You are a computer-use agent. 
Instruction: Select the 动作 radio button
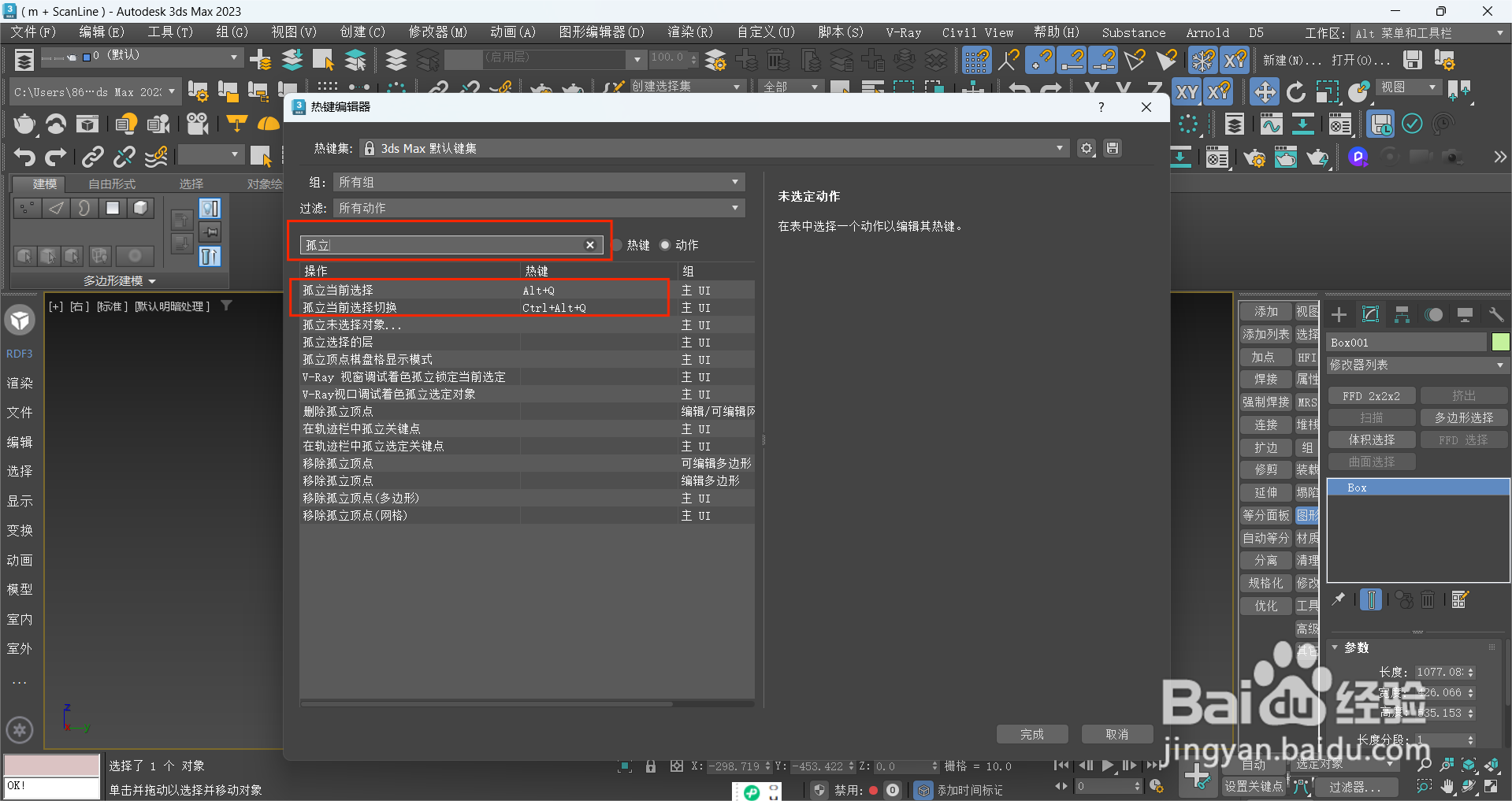pos(666,245)
